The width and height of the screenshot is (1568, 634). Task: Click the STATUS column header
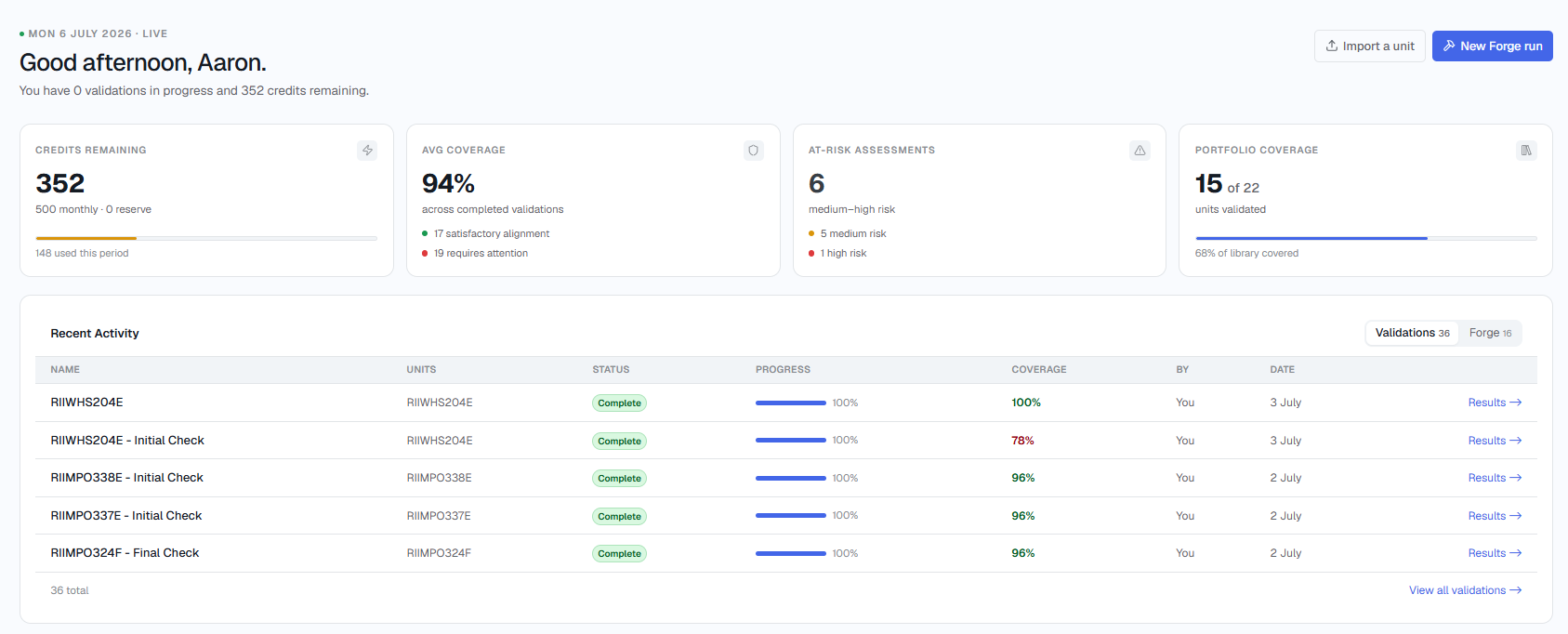(611, 370)
